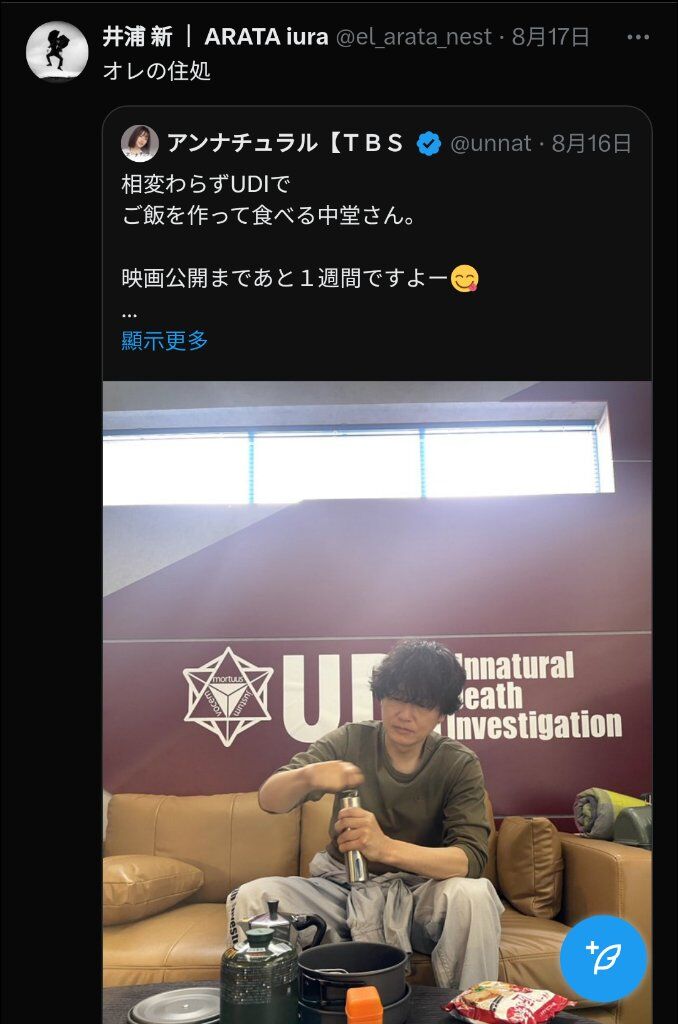This screenshot has height=1024, width=678.
Task: Open the post text オレの住処
Action: tap(157, 71)
